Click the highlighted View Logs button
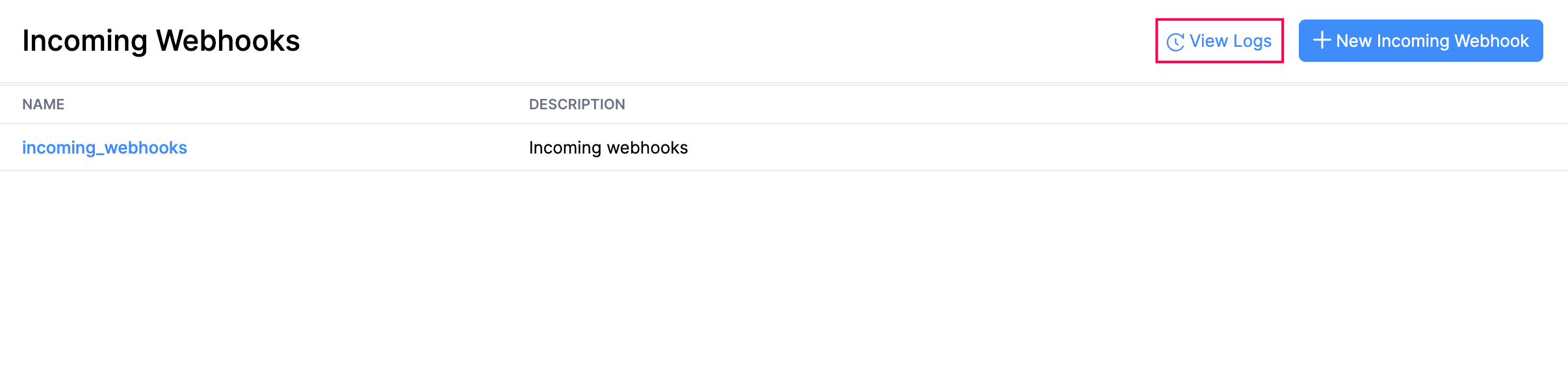Screen dimensions: 1568x367 pyautogui.click(x=1219, y=41)
